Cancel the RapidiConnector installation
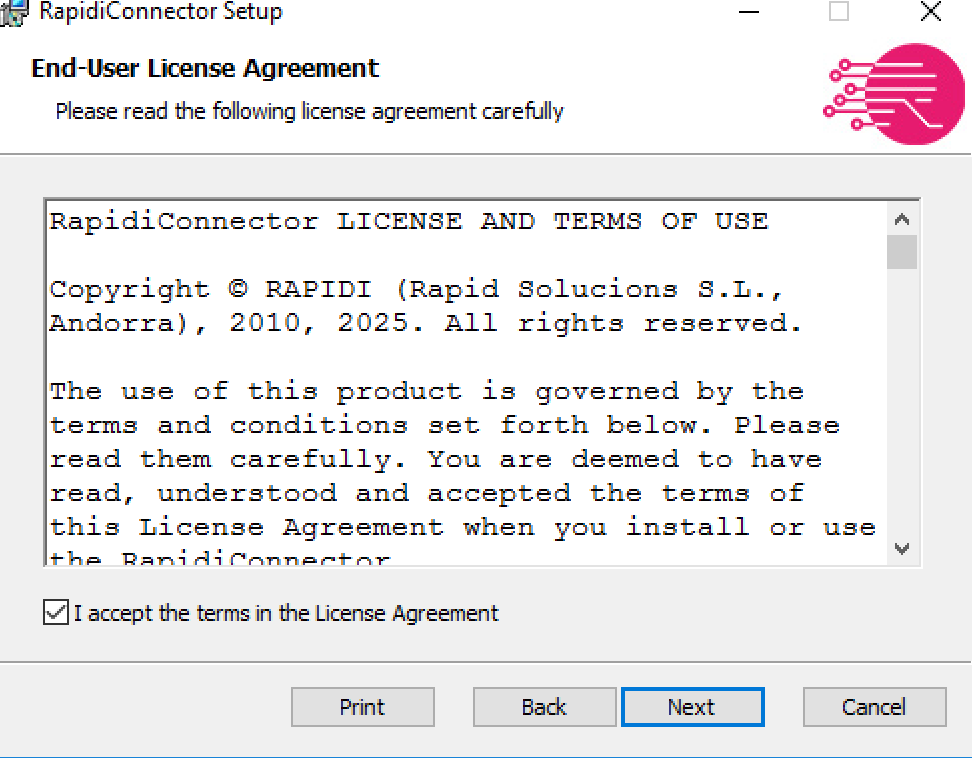This screenshot has width=972, height=758. click(x=875, y=707)
